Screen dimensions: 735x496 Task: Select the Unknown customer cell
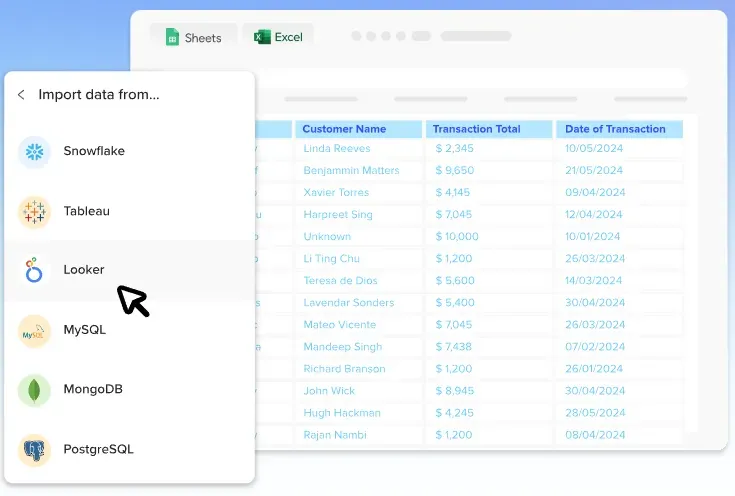359,237
